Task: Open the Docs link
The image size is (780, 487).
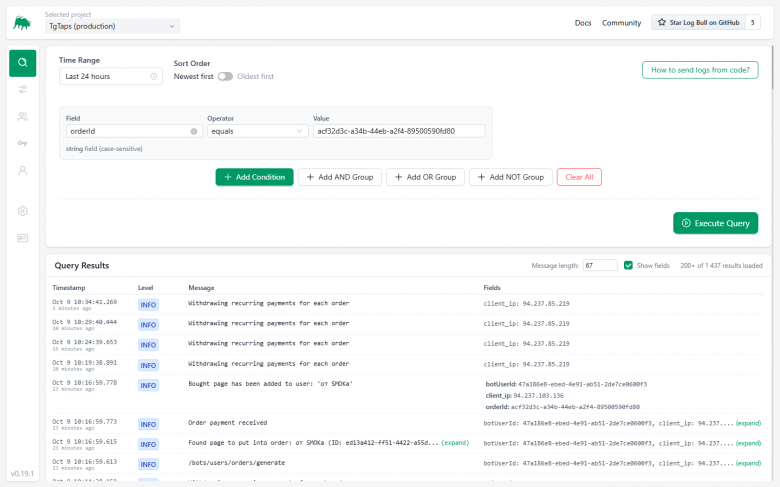Action: [583, 23]
